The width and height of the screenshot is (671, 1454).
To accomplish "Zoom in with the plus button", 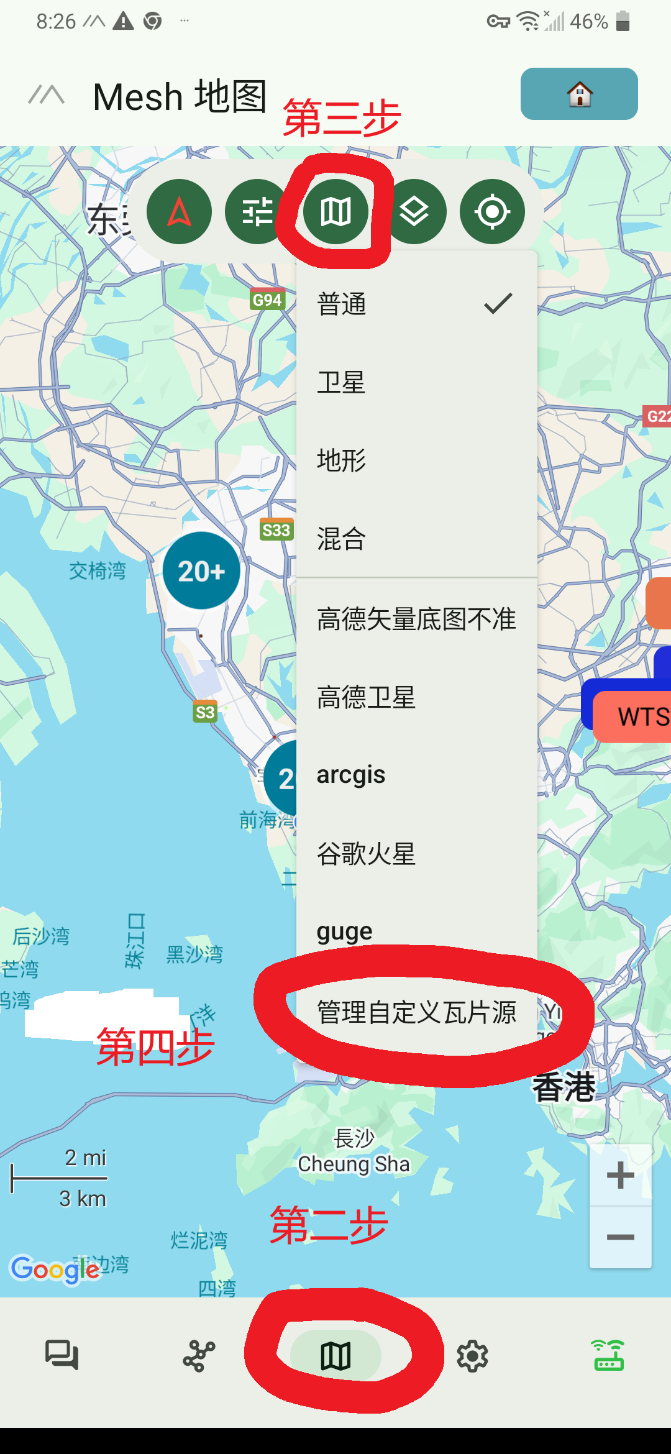I will pyautogui.click(x=621, y=1175).
